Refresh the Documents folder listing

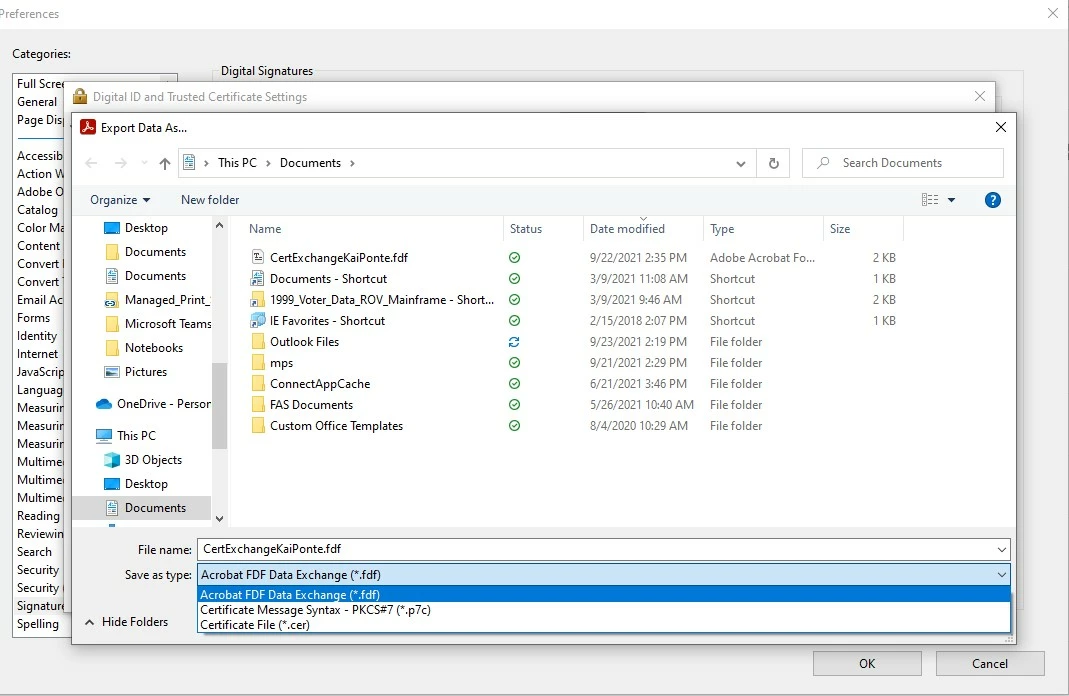(x=773, y=164)
